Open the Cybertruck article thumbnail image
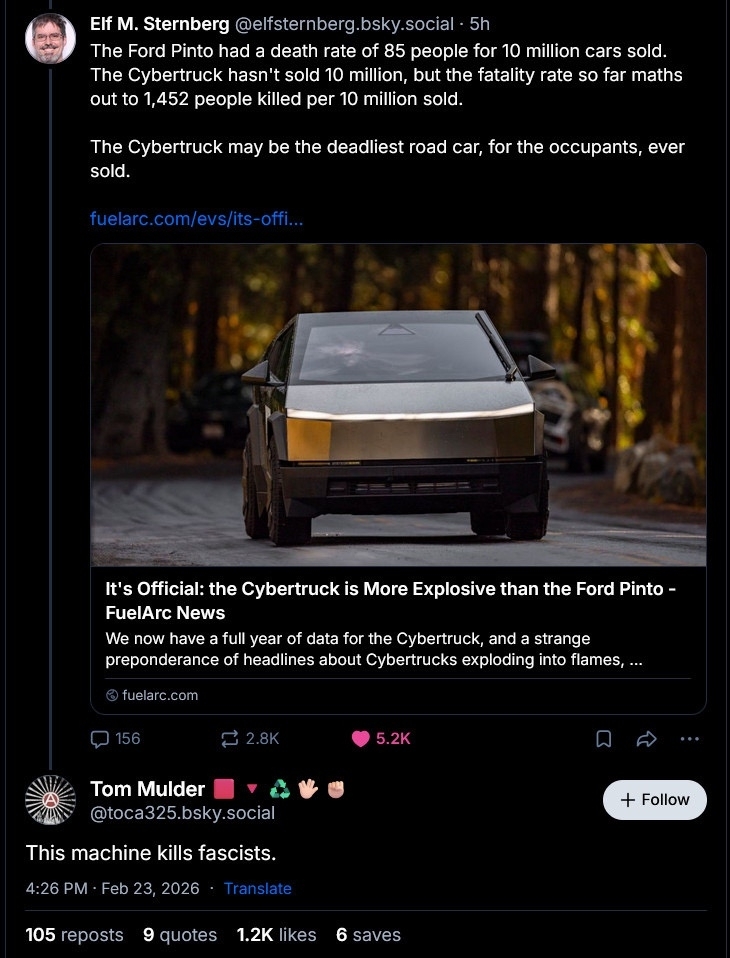The height and width of the screenshot is (958, 730). (x=398, y=405)
